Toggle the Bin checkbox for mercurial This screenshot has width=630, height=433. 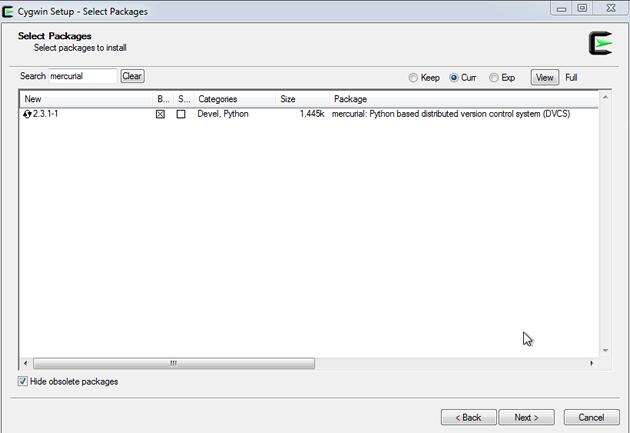[160, 114]
